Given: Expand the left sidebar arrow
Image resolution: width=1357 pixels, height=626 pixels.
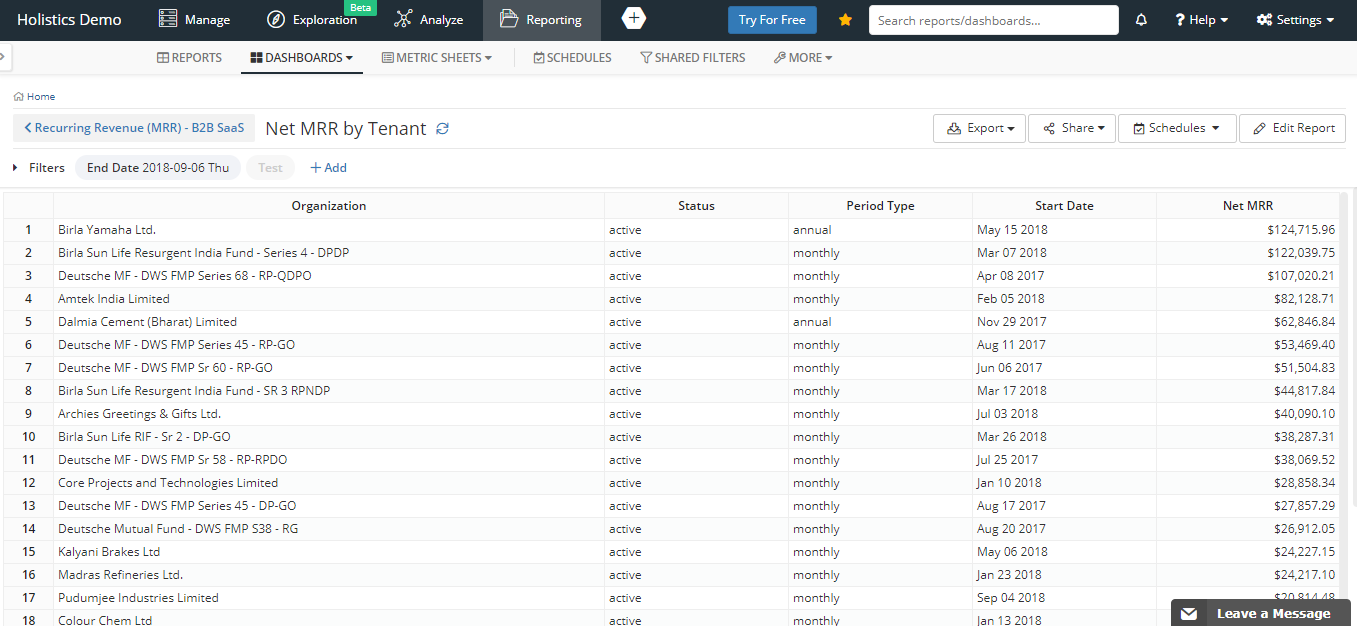Looking at the screenshot, I should [x=4, y=57].
